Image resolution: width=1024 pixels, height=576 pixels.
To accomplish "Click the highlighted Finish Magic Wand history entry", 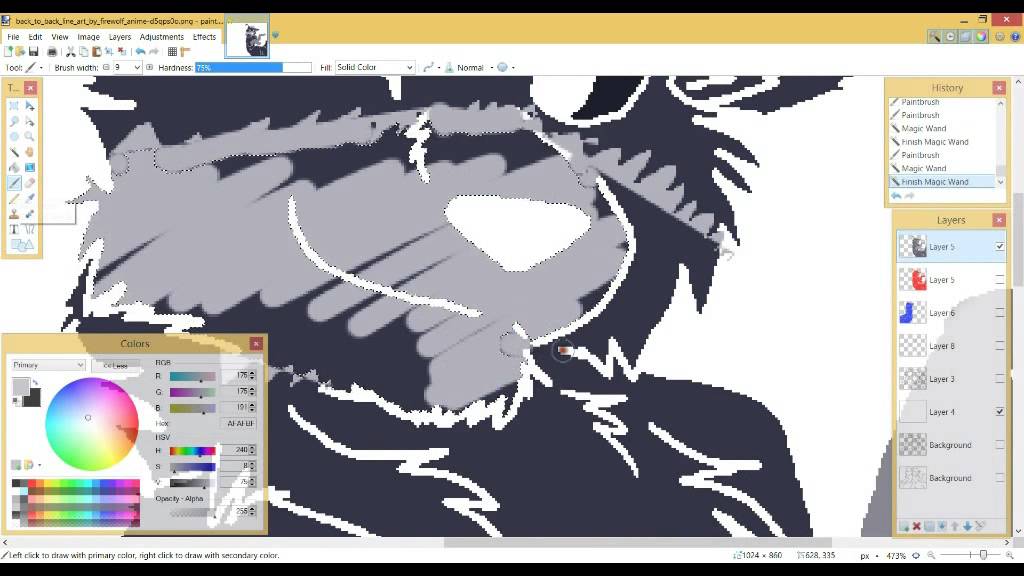I will (946, 182).
